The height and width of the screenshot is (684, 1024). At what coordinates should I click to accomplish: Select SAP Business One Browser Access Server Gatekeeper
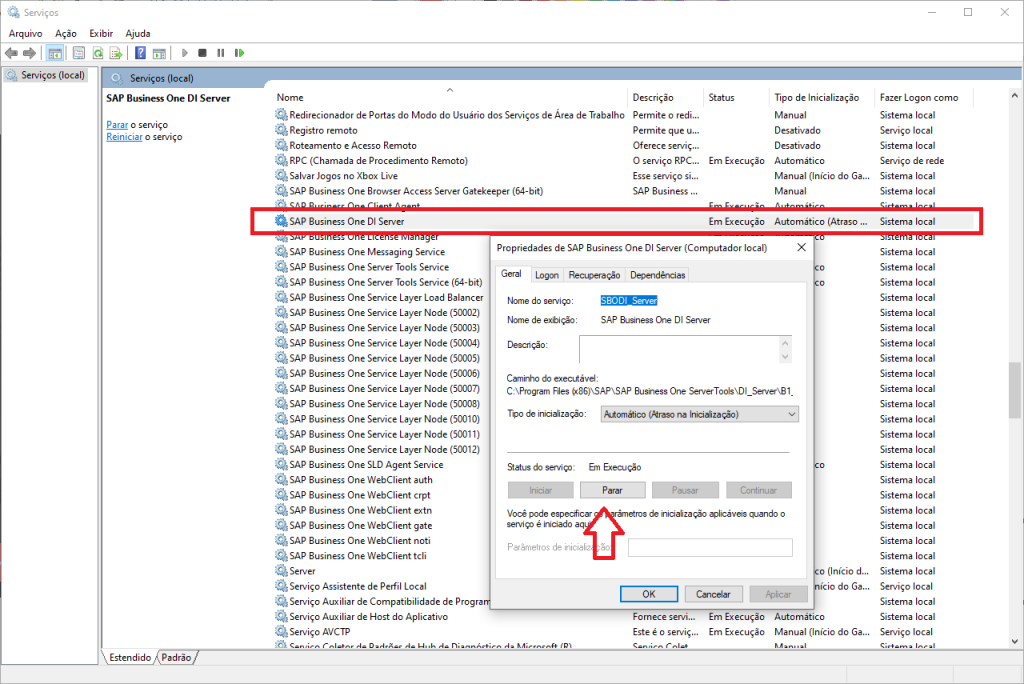[416, 191]
